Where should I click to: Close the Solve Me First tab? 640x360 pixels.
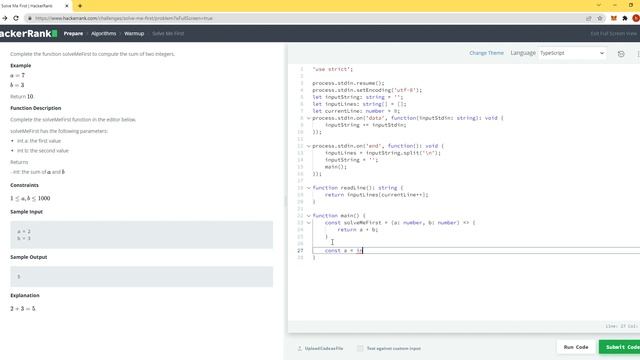67,6
